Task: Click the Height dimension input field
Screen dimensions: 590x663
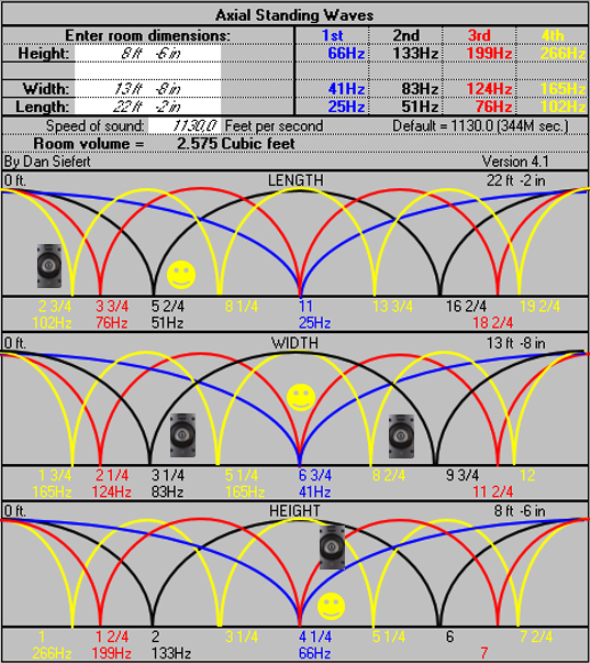Action: pos(148,54)
